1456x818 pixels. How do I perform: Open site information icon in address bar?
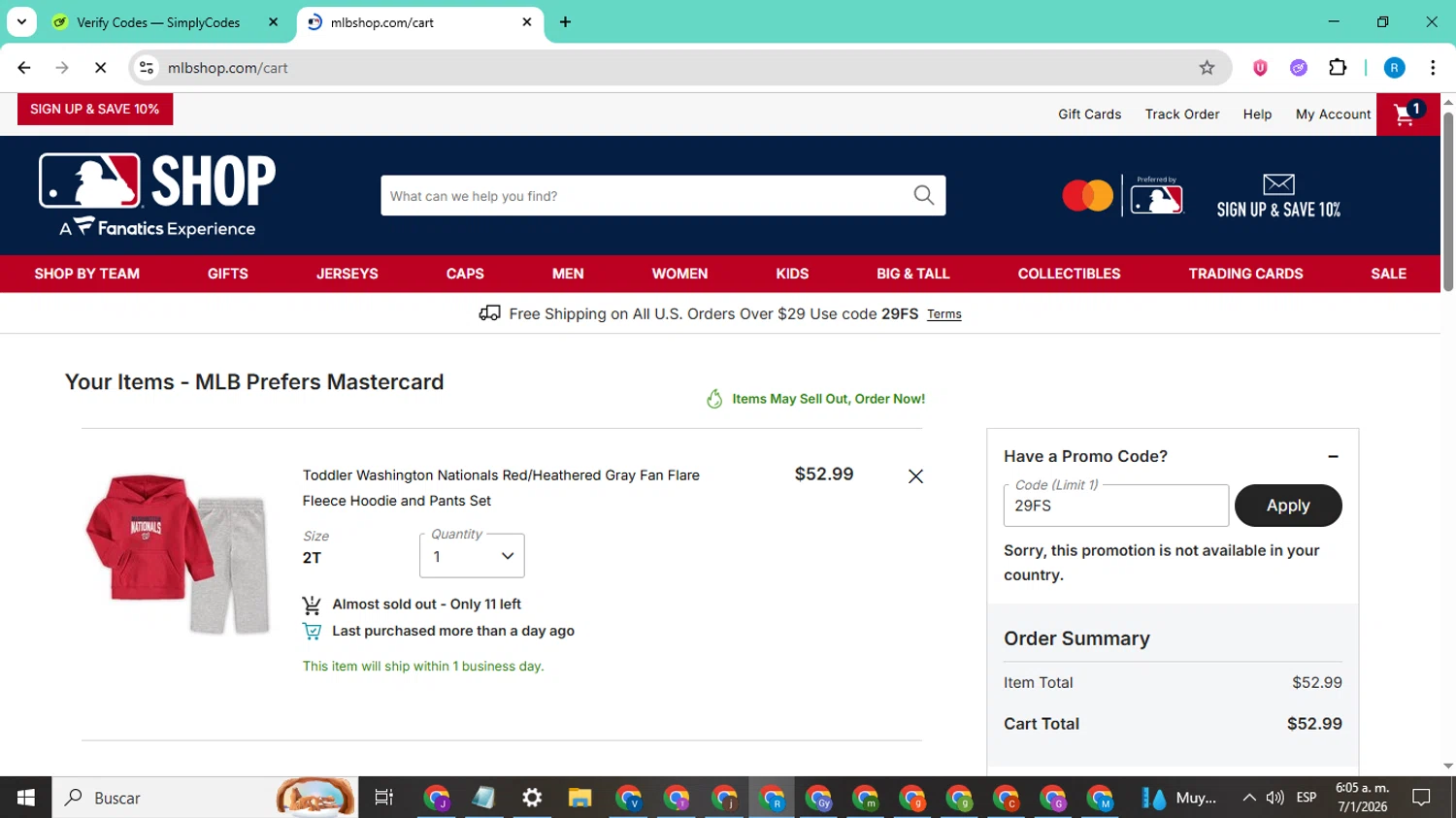pyautogui.click(x=147, y=68)
